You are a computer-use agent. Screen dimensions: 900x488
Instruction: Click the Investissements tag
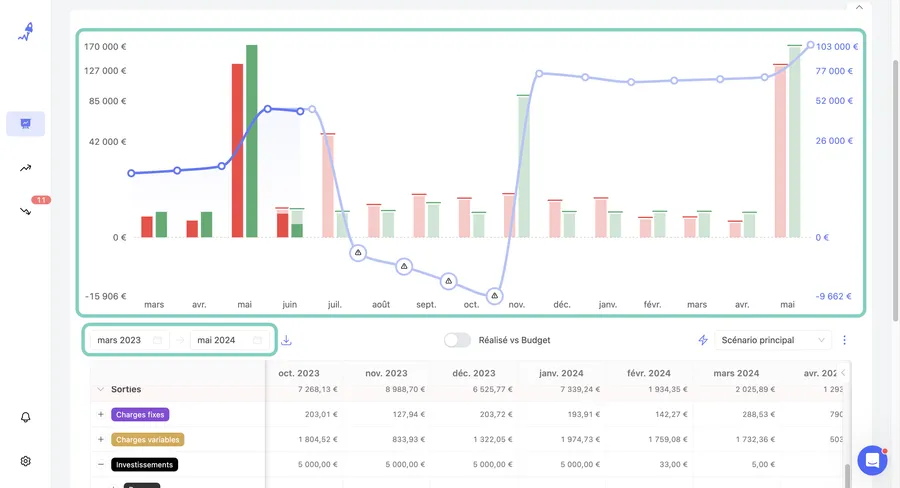coord(144,464)
